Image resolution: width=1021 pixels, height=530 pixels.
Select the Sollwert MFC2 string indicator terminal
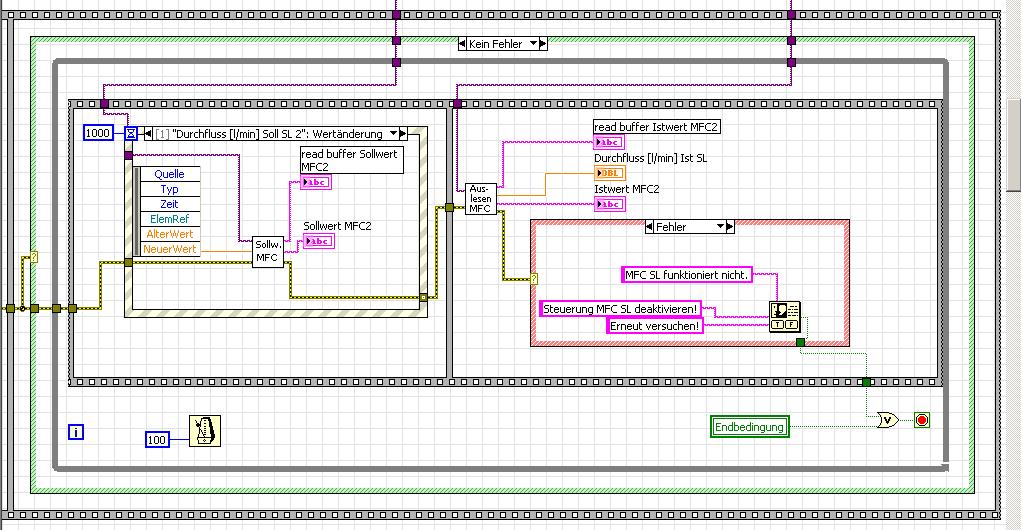[319, 241]
